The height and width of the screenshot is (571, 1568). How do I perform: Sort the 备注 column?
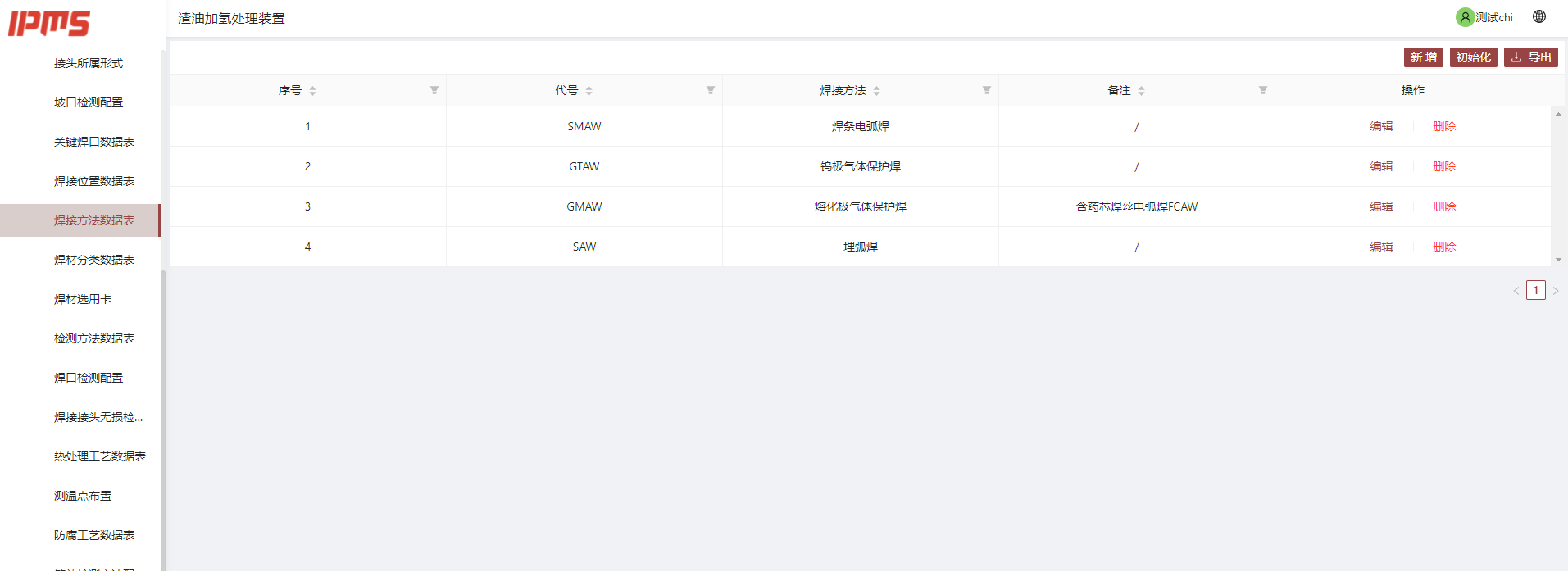pyautogui.click(x=1141, y=91)
